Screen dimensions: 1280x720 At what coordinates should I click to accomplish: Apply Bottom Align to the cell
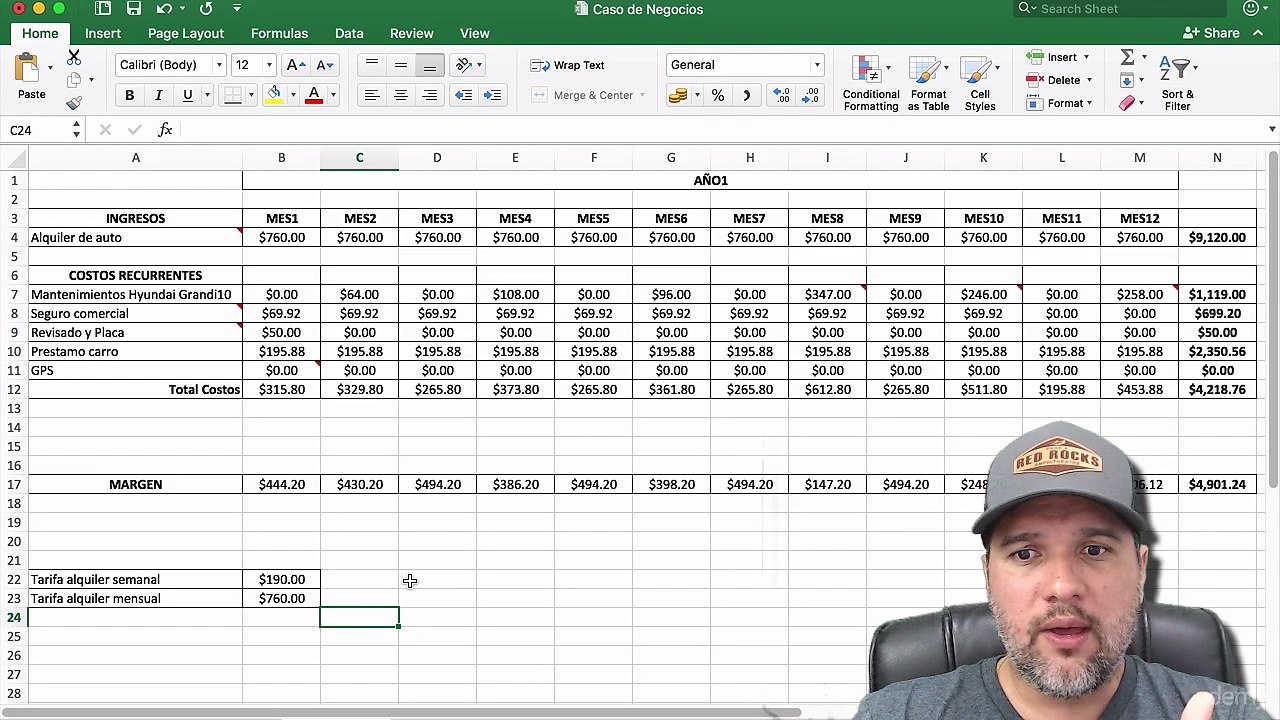pyautogui.click(x=429, y=65)
